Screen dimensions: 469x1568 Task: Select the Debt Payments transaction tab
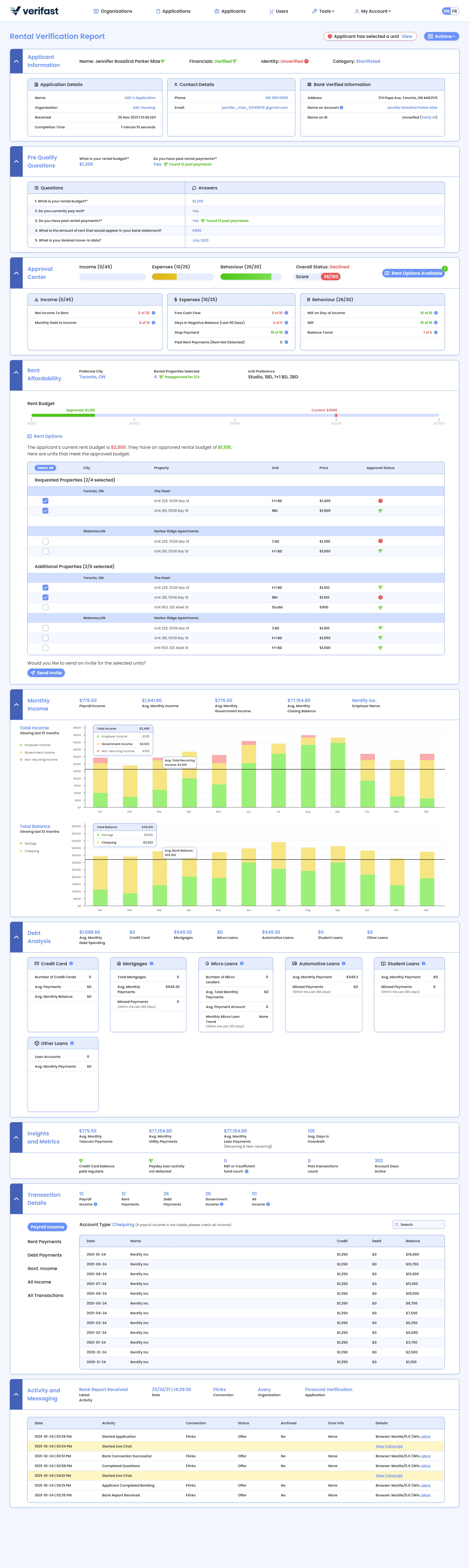[44, 1255]
